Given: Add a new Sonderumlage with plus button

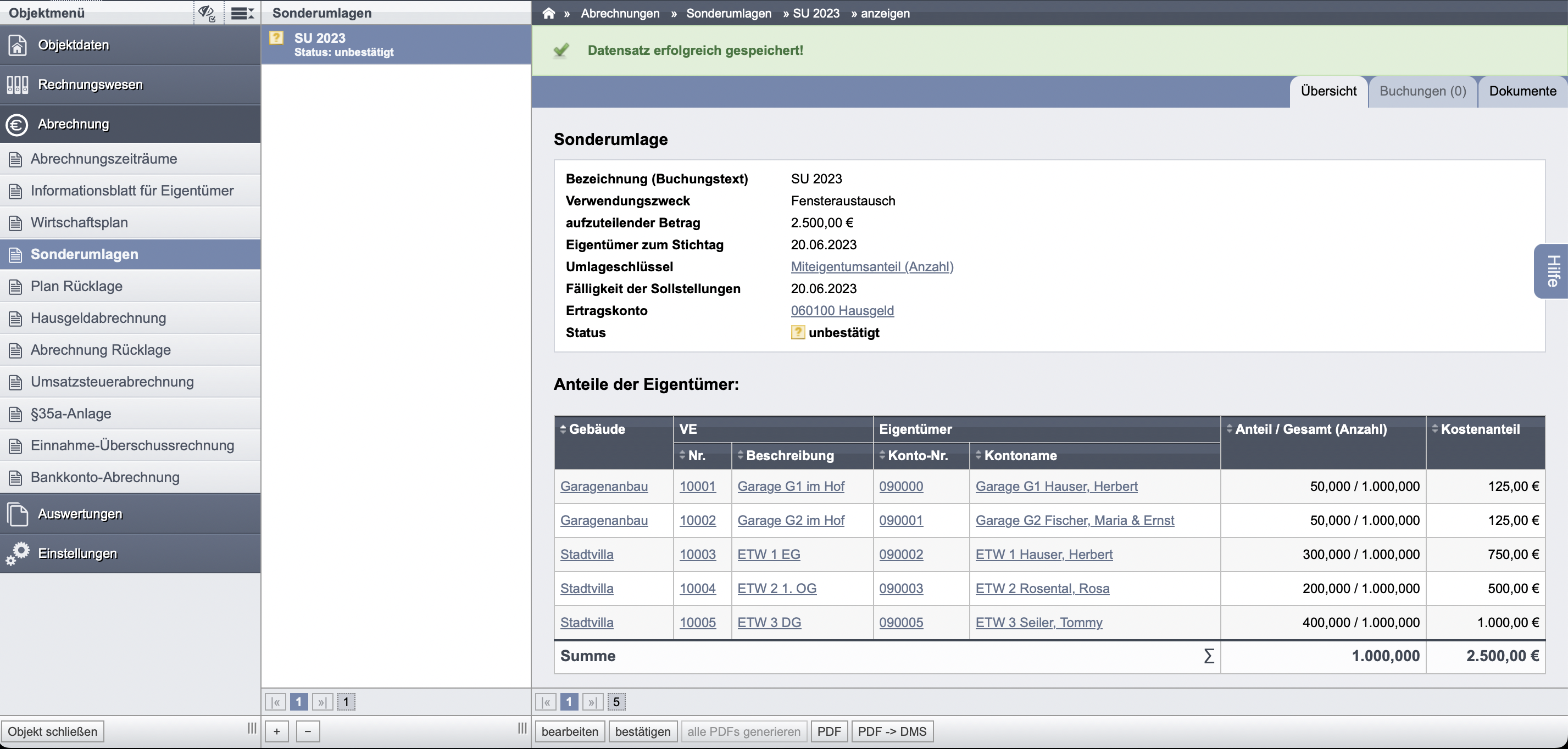Looking at the screenshot, I should 276,731.
